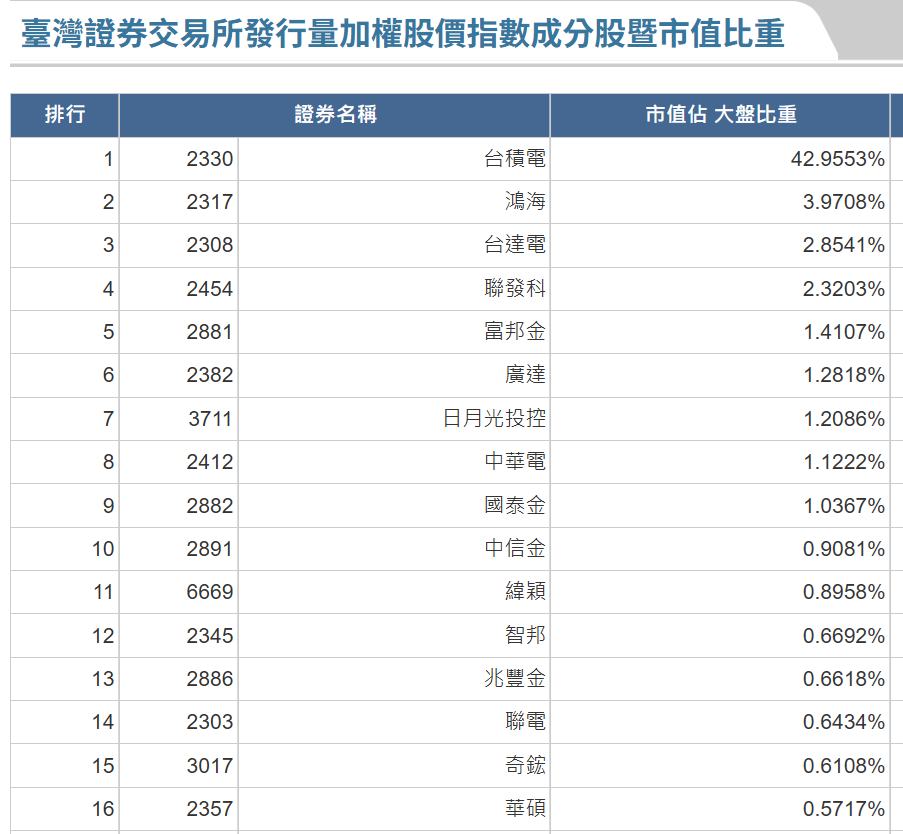The width and height of the screenshot is (903, 834).
Task: Click the 台達電 name cell
Action: pos(515,245)
